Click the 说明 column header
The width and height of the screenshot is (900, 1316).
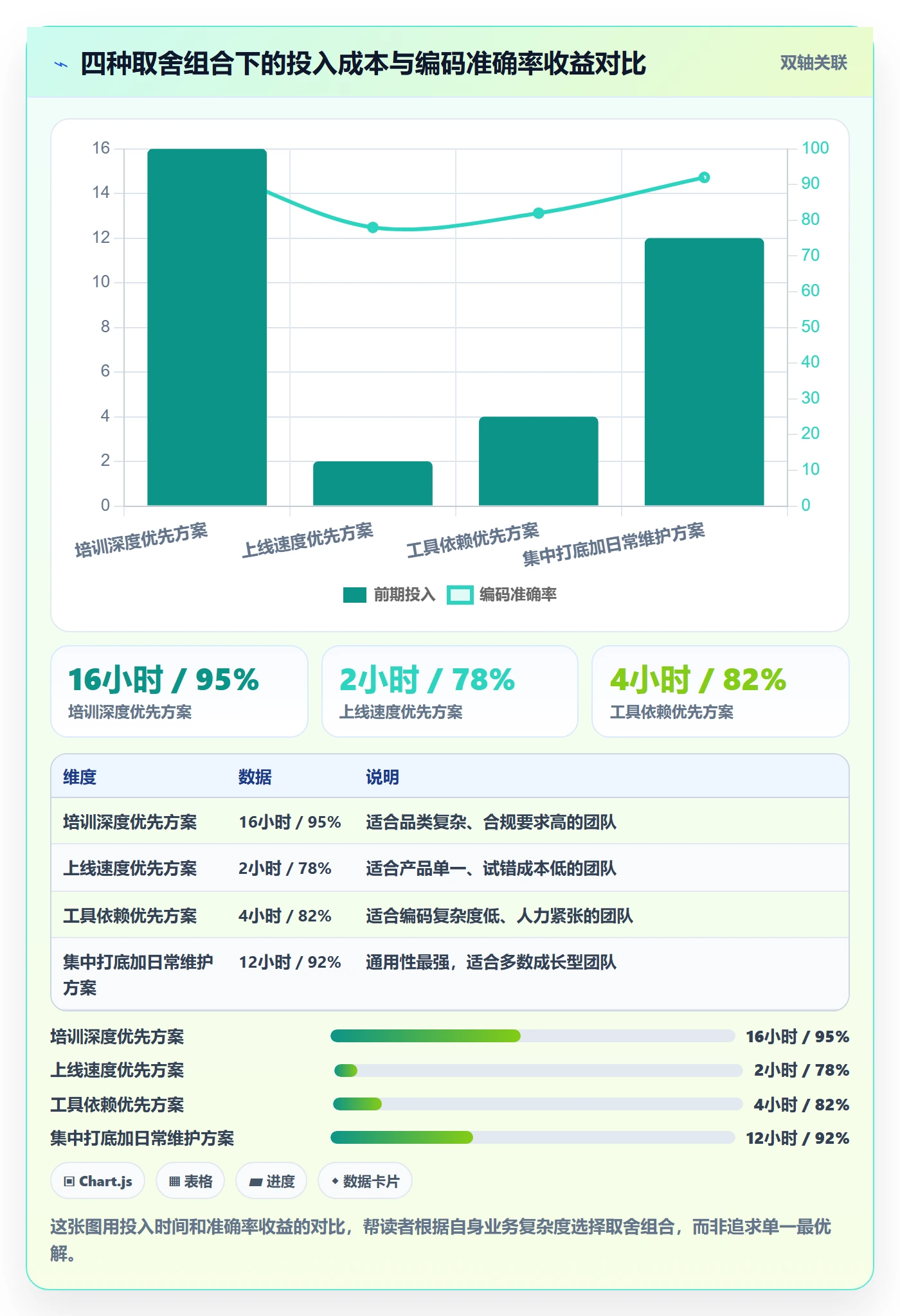point(382,777)
